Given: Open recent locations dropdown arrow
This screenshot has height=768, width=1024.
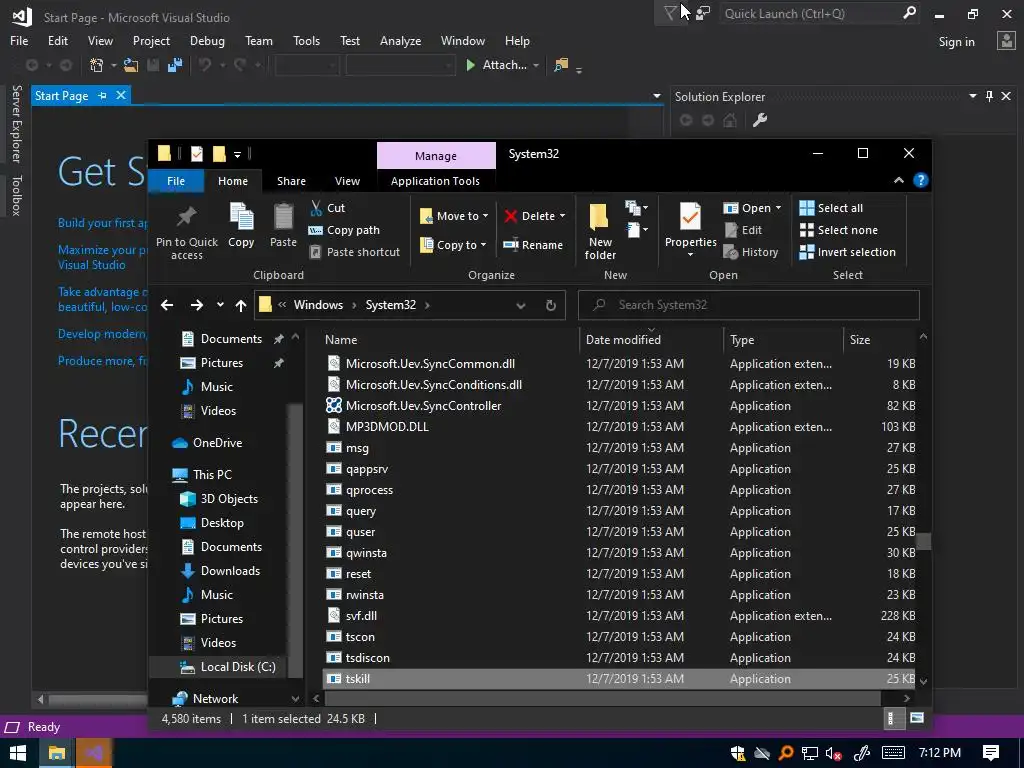Looking at the screenshot, I should pos(220,305).
